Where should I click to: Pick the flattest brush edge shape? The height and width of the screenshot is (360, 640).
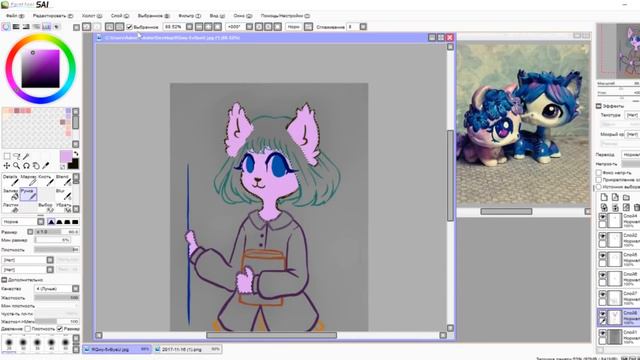point(75,222)
